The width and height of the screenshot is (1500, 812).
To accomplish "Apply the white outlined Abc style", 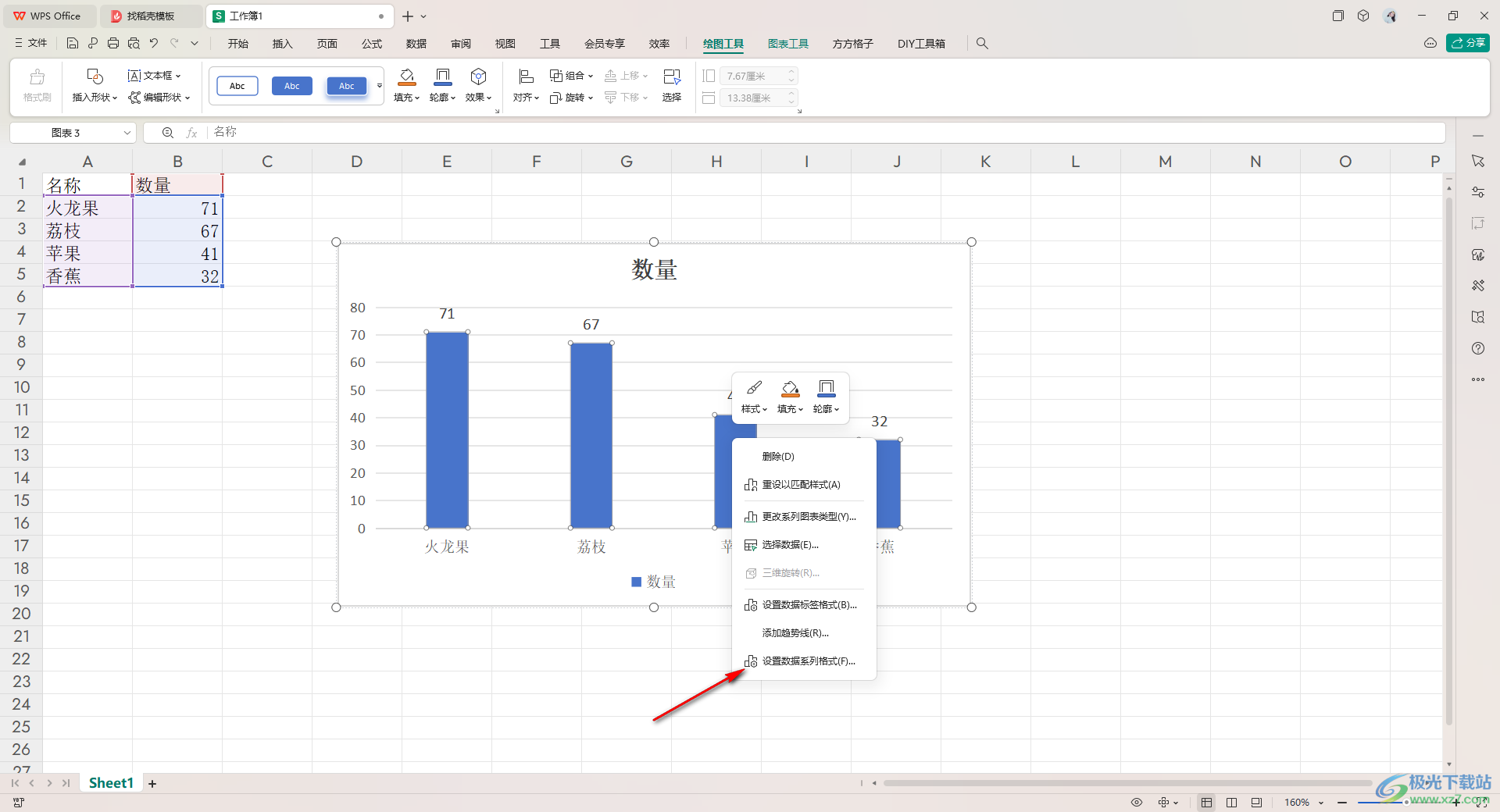I will point(237,86).
